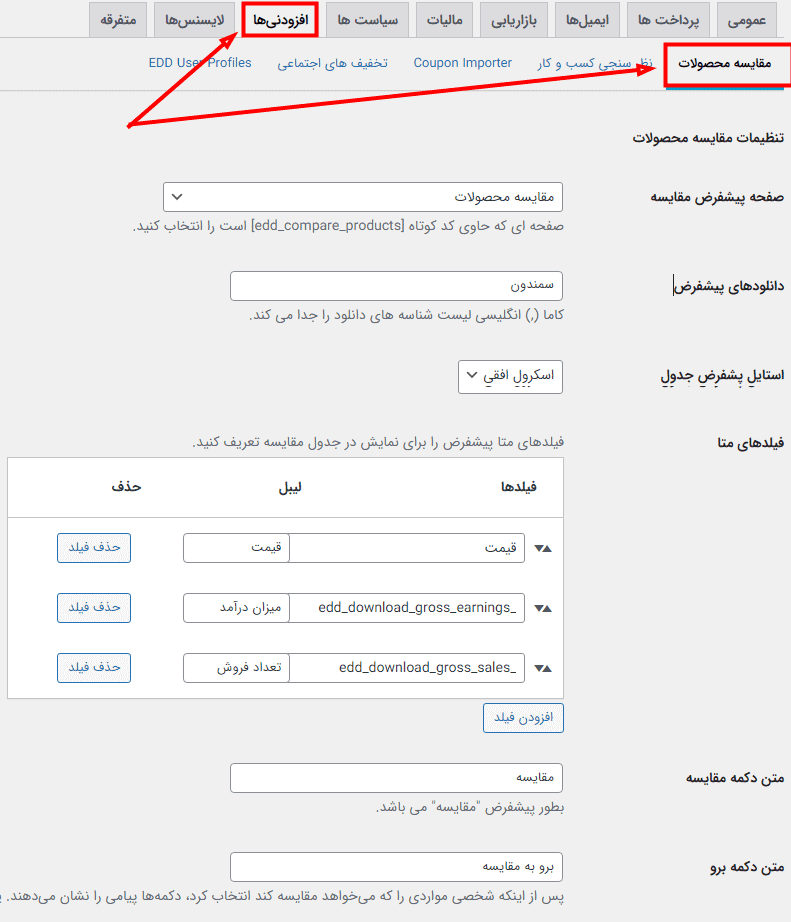This screenshot has height=922, width=791.
Task: Delete the قیمت field row
Action: (x=94, y=548)
